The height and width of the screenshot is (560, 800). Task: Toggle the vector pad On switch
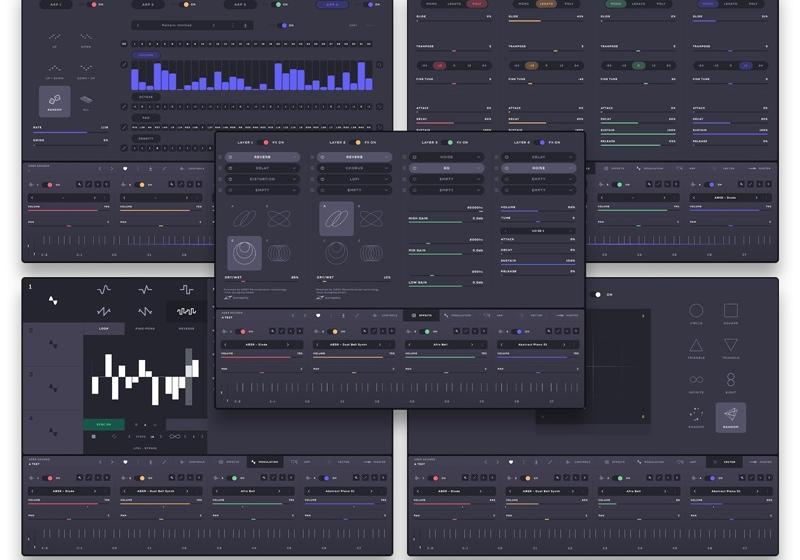pos(596,294)
